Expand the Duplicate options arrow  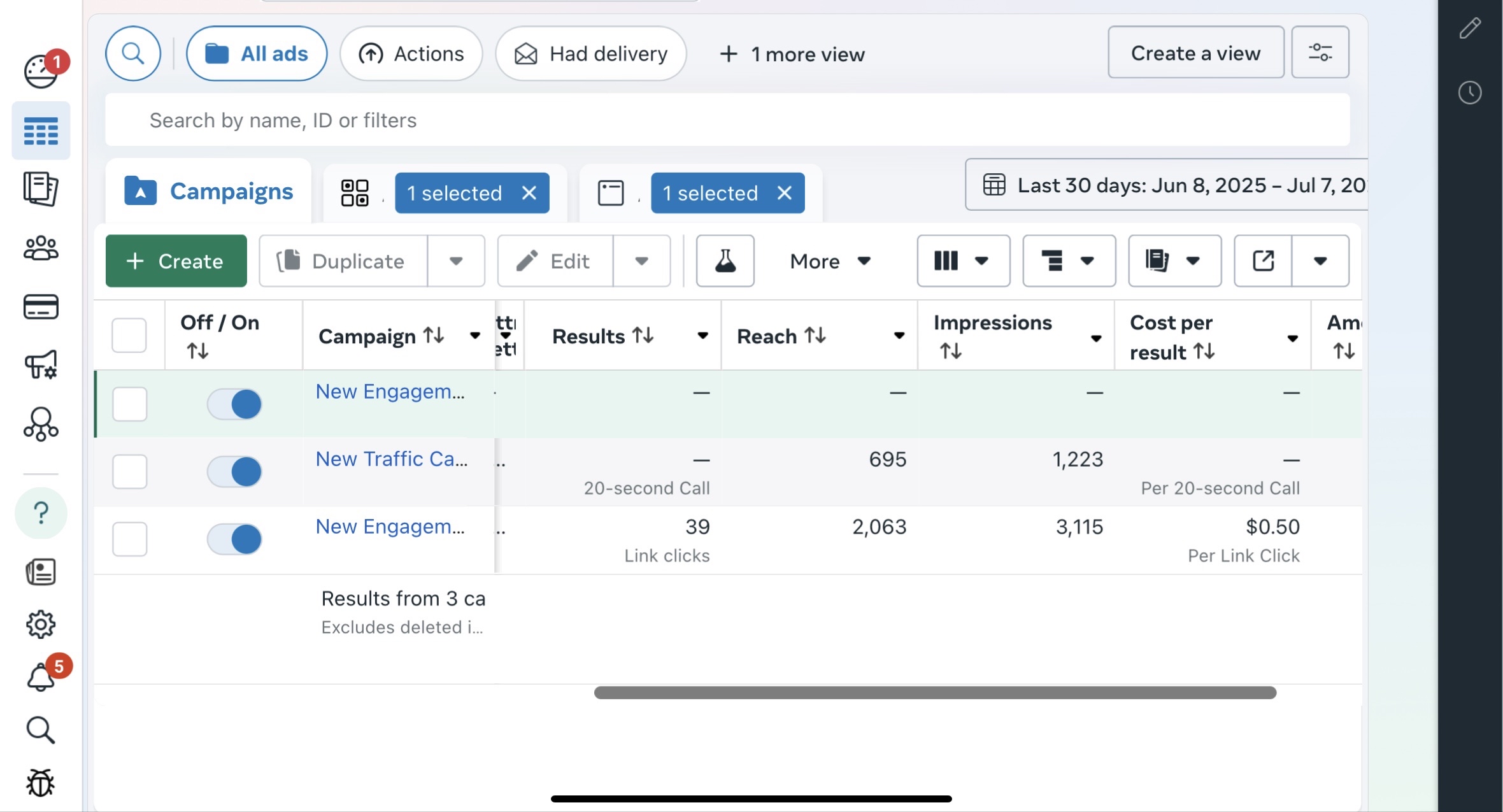pyautogui.click(x=456, y=261)
